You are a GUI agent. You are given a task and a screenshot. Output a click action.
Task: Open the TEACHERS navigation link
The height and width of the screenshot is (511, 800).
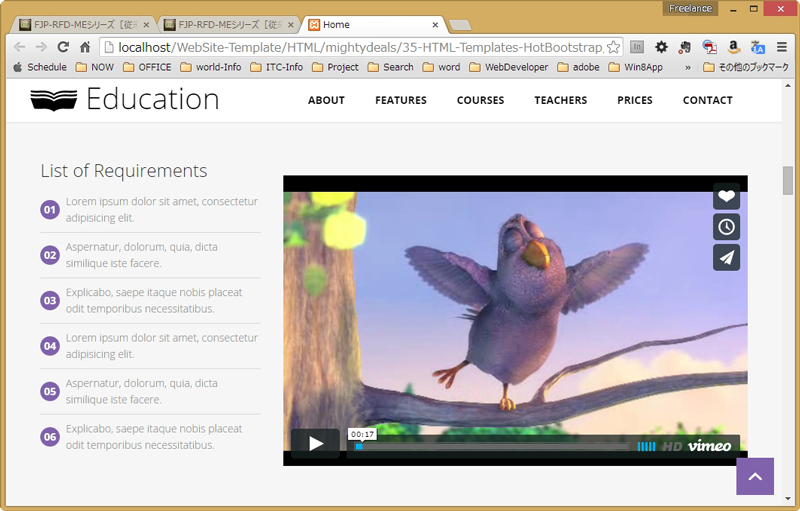pos(561,100)
